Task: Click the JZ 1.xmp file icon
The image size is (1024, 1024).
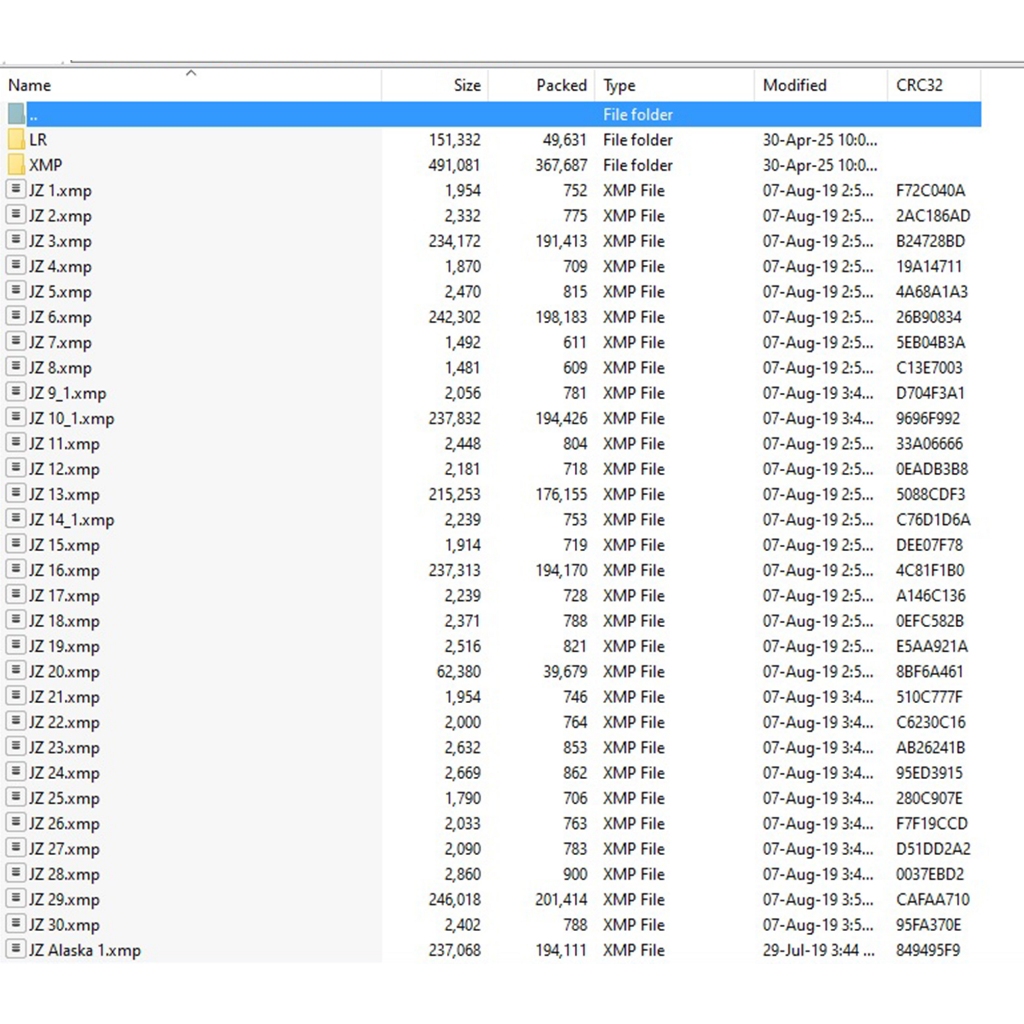Action: 16,190
